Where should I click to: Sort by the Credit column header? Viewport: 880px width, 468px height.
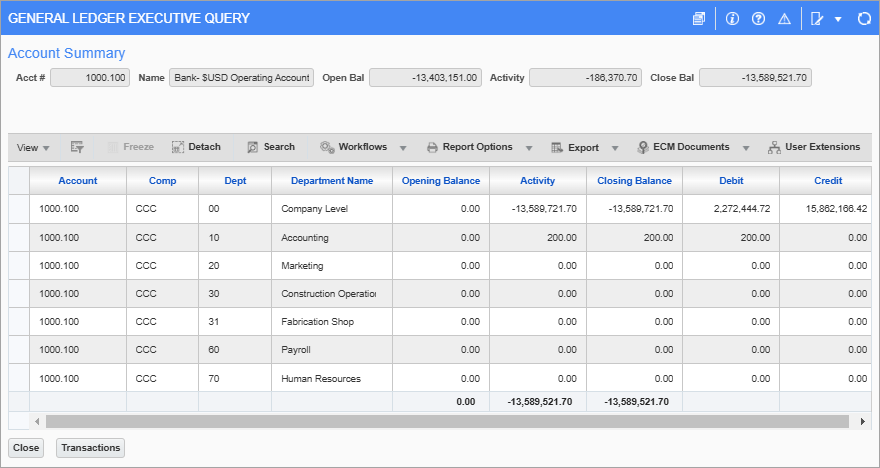click(828, 181)
